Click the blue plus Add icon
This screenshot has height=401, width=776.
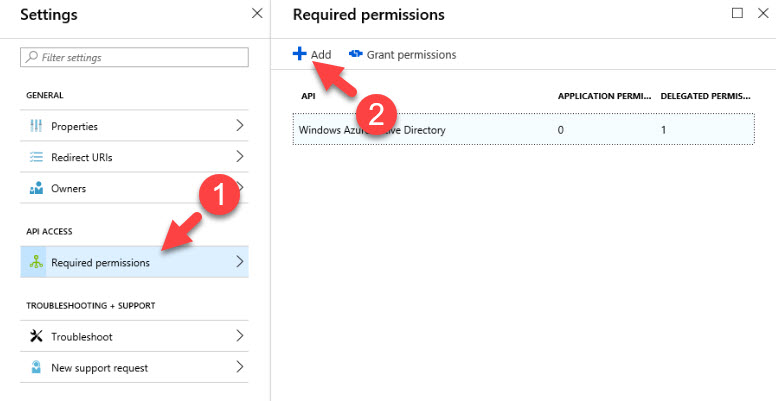pyautogui.click(x=299, y=54)
